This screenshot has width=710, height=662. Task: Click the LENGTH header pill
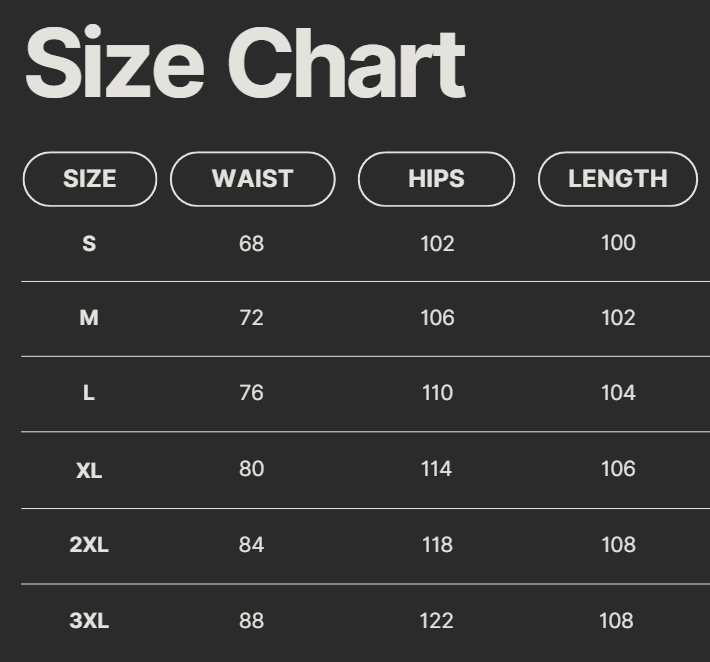click(617, 179)
